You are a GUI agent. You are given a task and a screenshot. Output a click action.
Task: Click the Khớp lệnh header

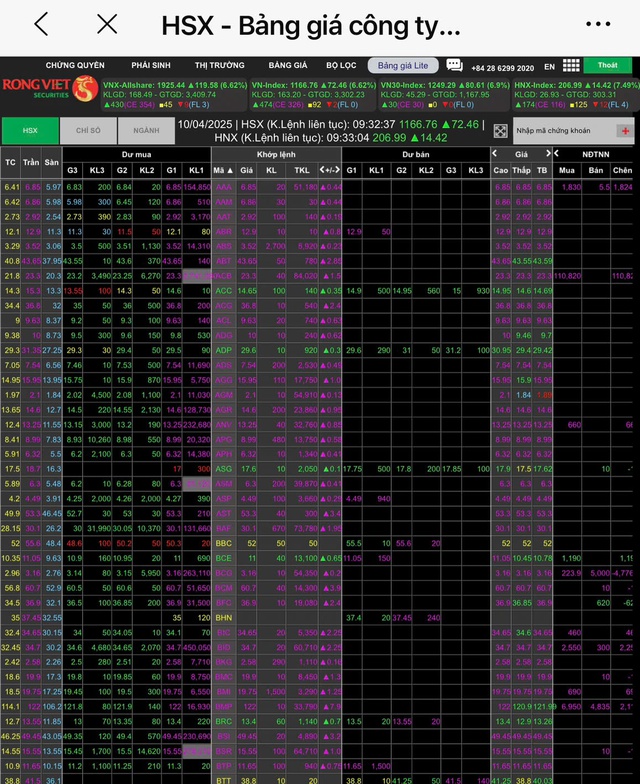(x=276, y=154)
